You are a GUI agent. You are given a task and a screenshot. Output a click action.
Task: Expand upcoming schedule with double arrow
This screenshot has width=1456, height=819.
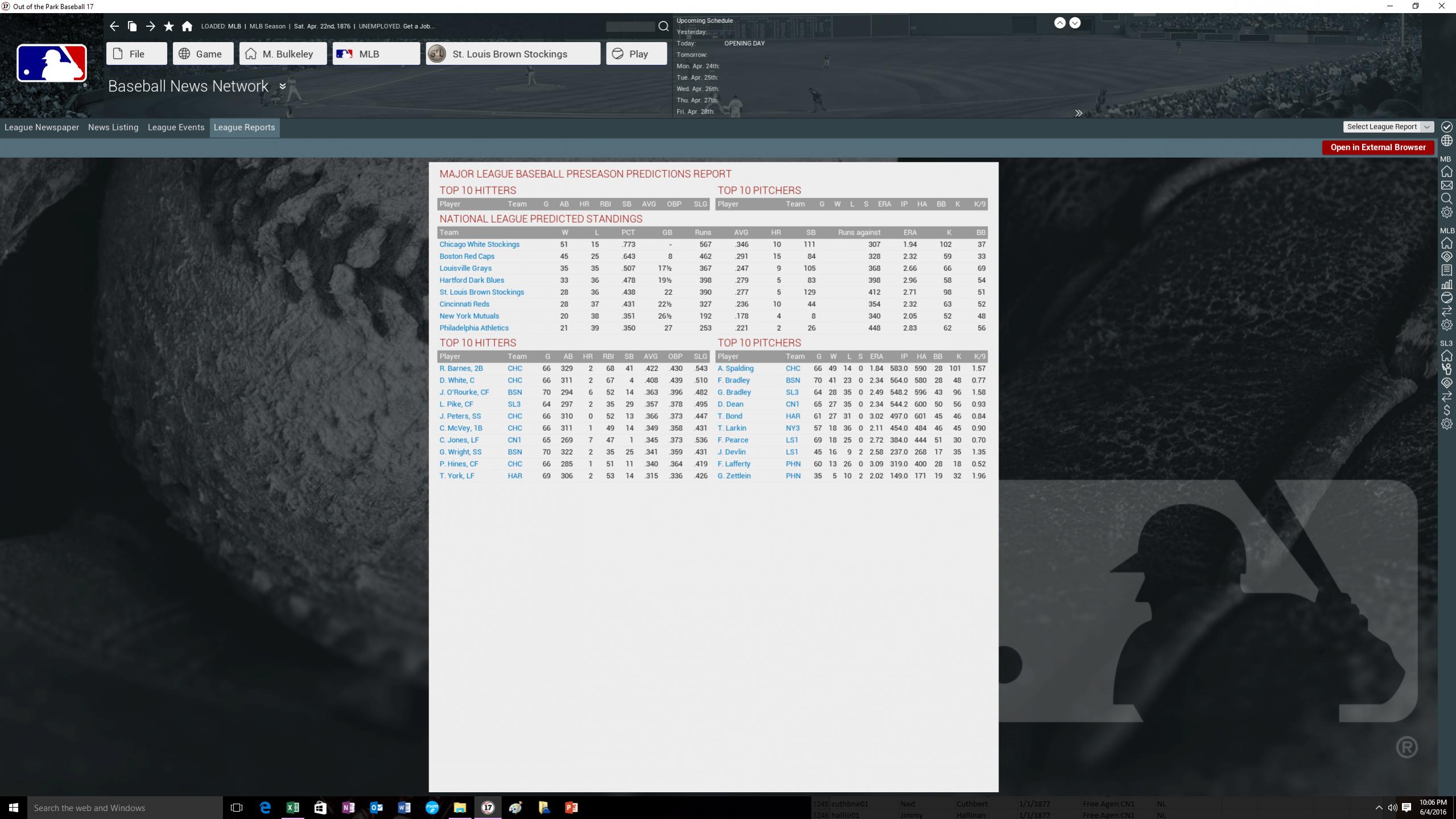click(x=1078, y=113)
